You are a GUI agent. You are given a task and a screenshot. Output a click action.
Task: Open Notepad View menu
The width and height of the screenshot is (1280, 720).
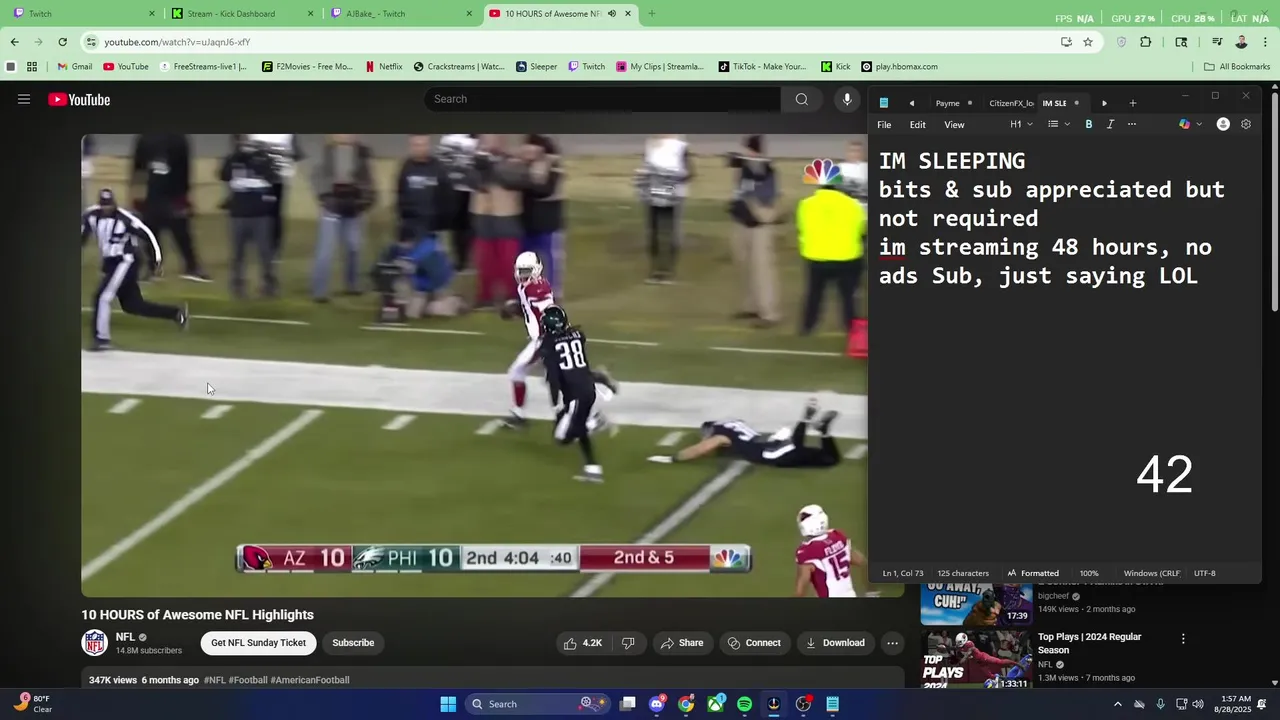coord(954,125)
